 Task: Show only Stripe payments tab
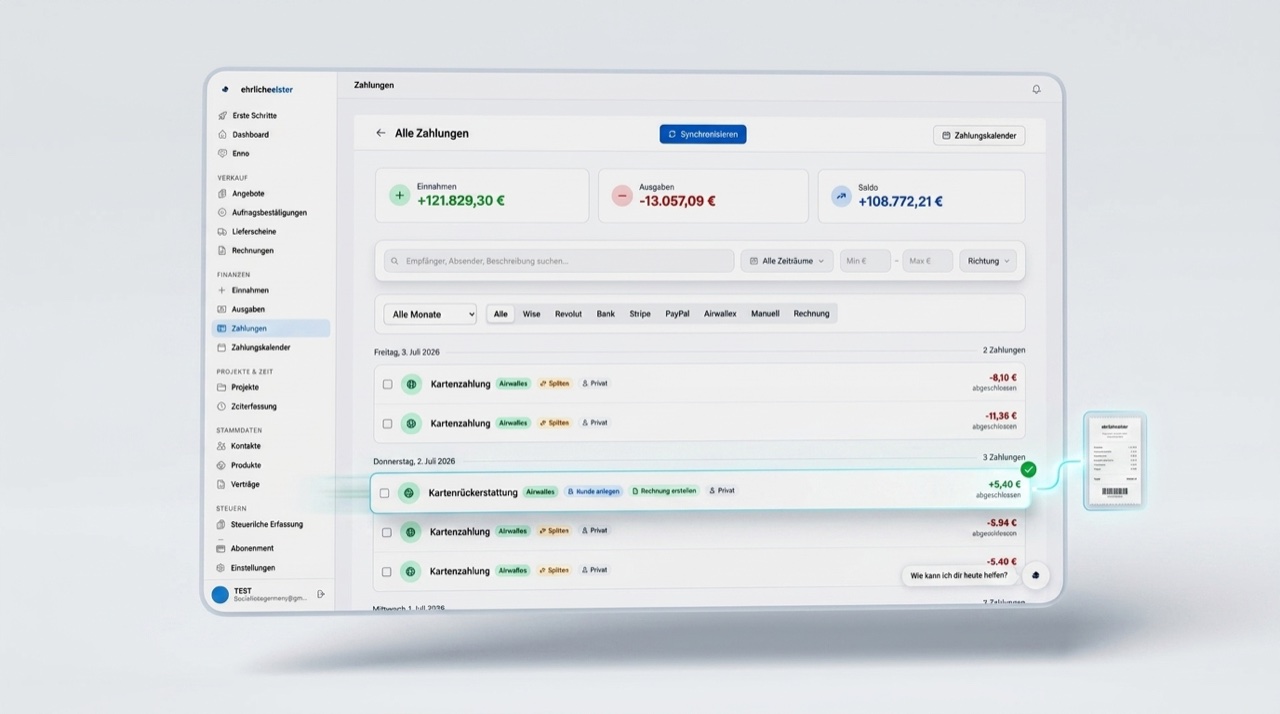[x=640, y=314]
